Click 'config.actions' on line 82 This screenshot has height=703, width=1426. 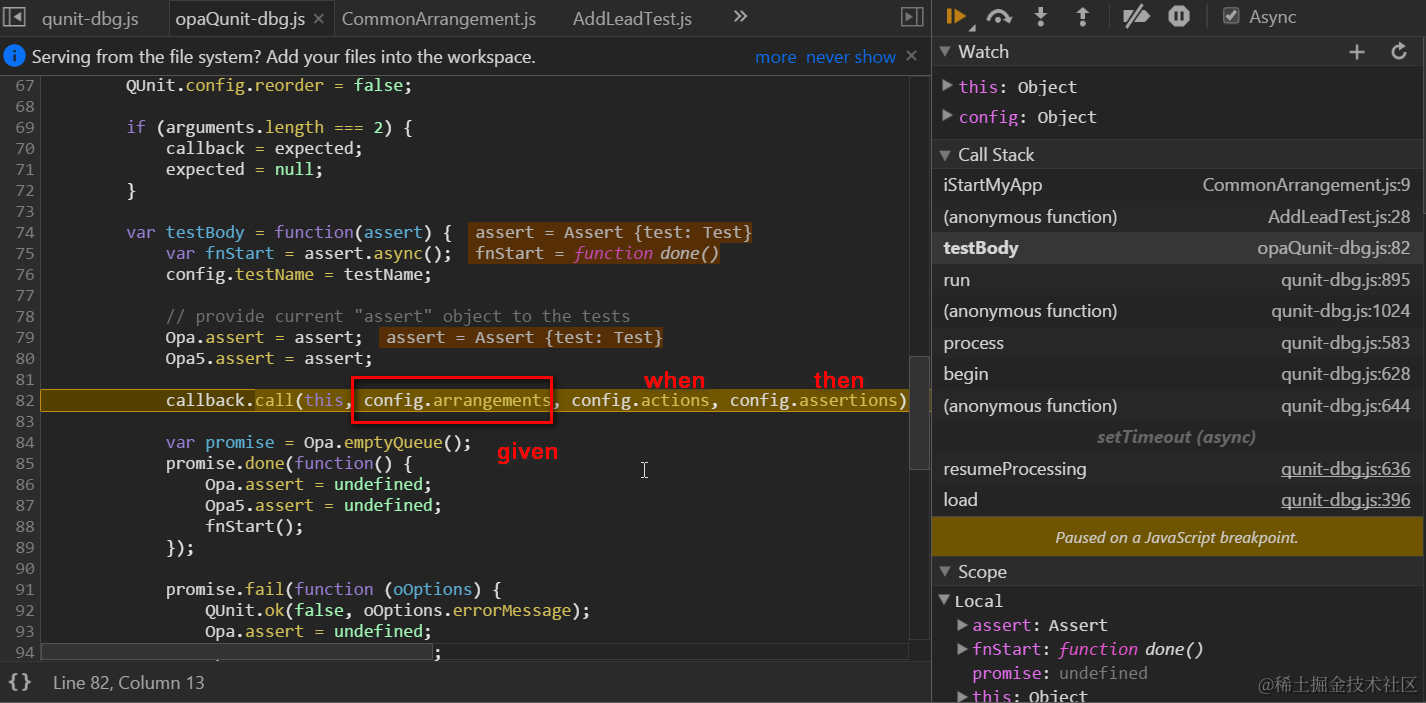(x=640, y=400)
